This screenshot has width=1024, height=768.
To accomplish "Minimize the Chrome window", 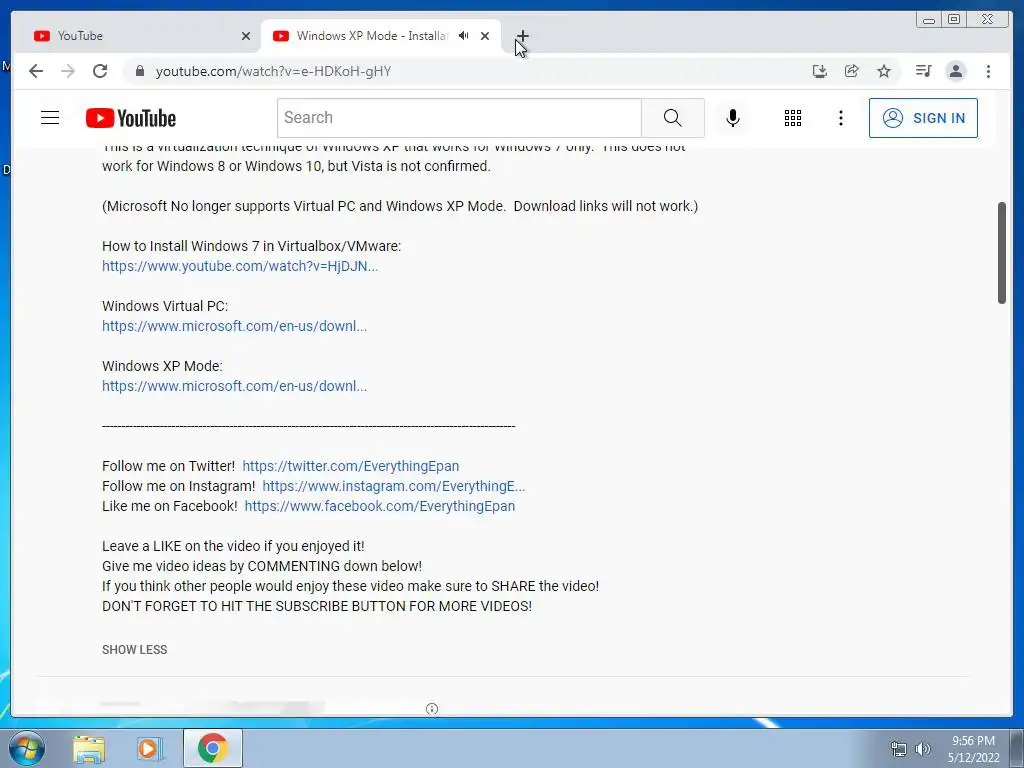I will coord(929,20).
